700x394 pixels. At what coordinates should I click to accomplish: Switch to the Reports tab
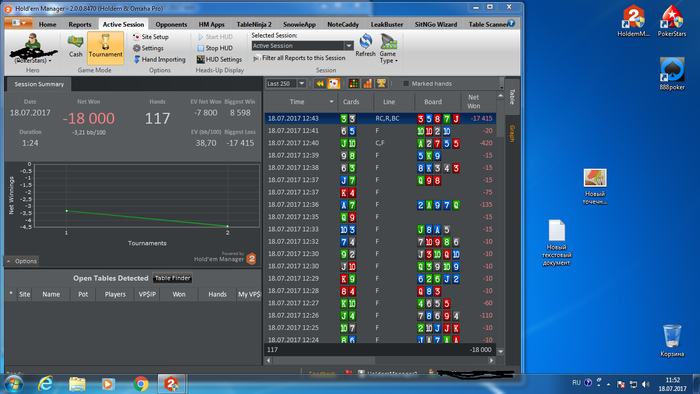79,25
